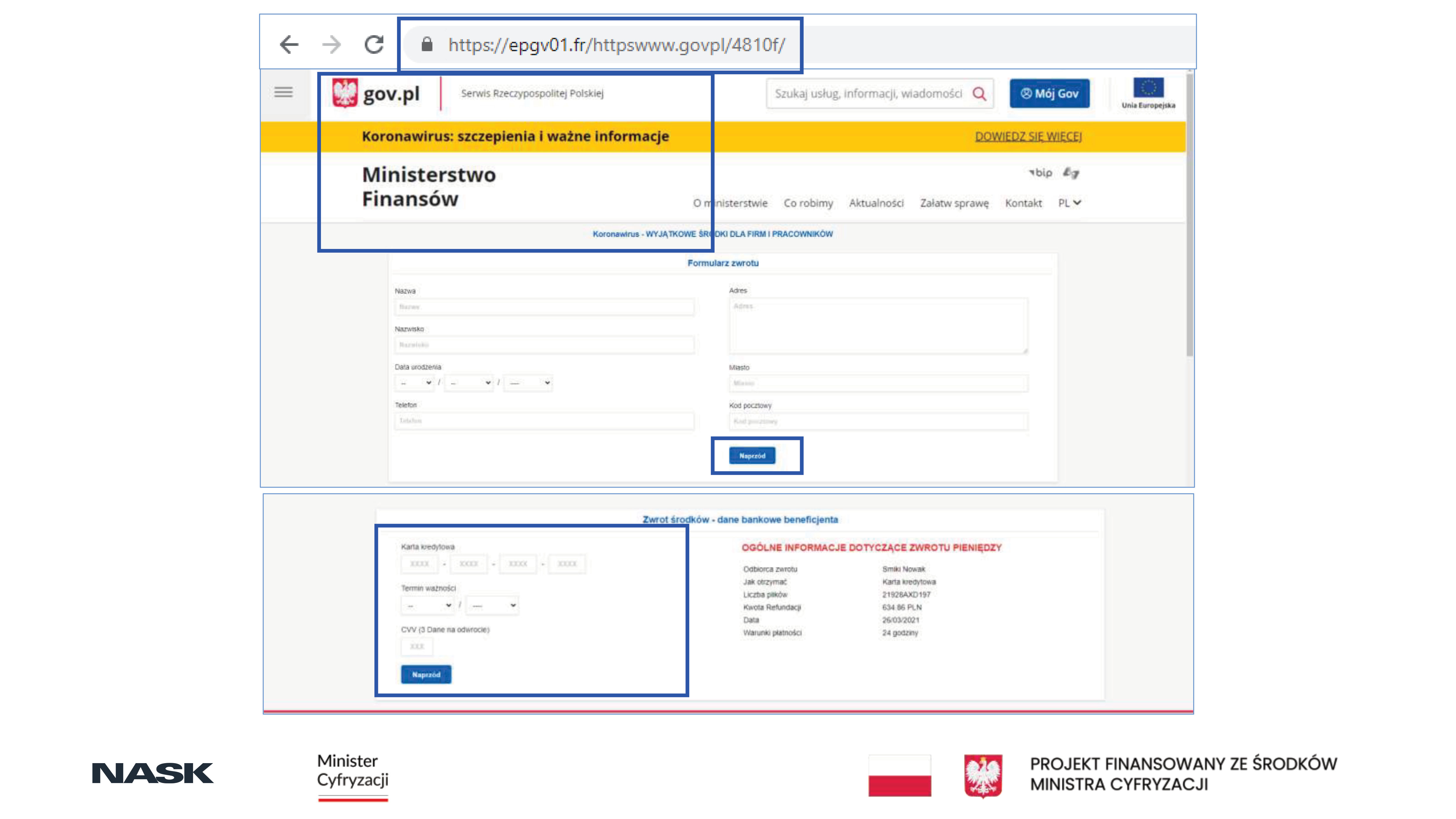Click the browser back arrow
1456x819 pixels.
tap(289, 44)
